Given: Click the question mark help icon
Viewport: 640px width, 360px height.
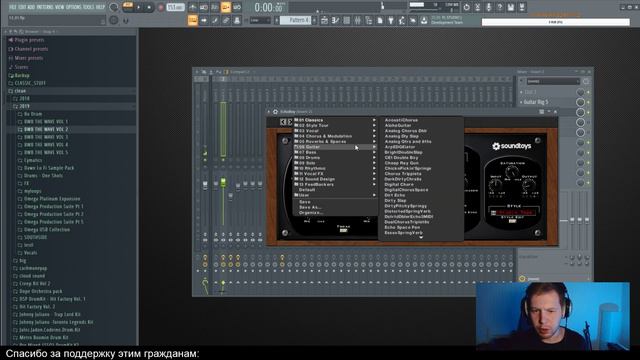Looking at the screenshot, I should tap(500, 7).
